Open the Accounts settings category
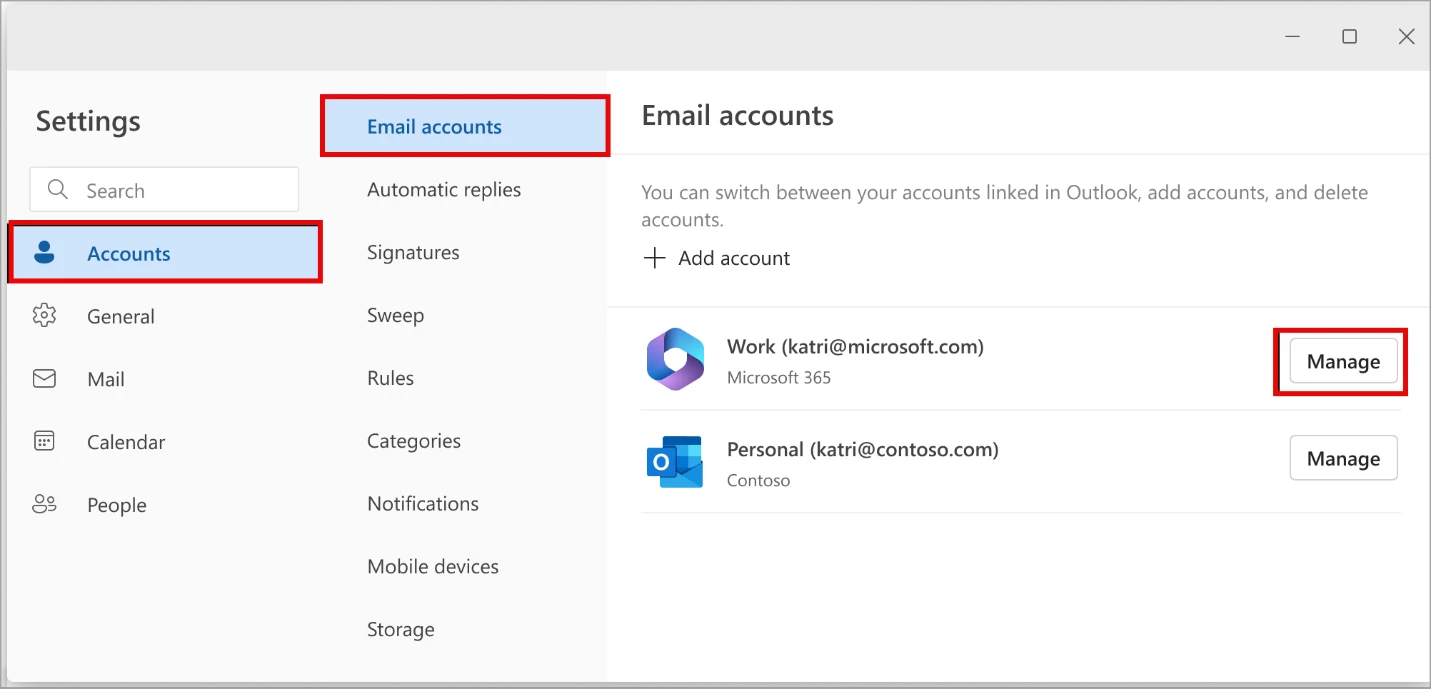The width and height of the screenshot is (1431, 689). [x=165, y=253]
